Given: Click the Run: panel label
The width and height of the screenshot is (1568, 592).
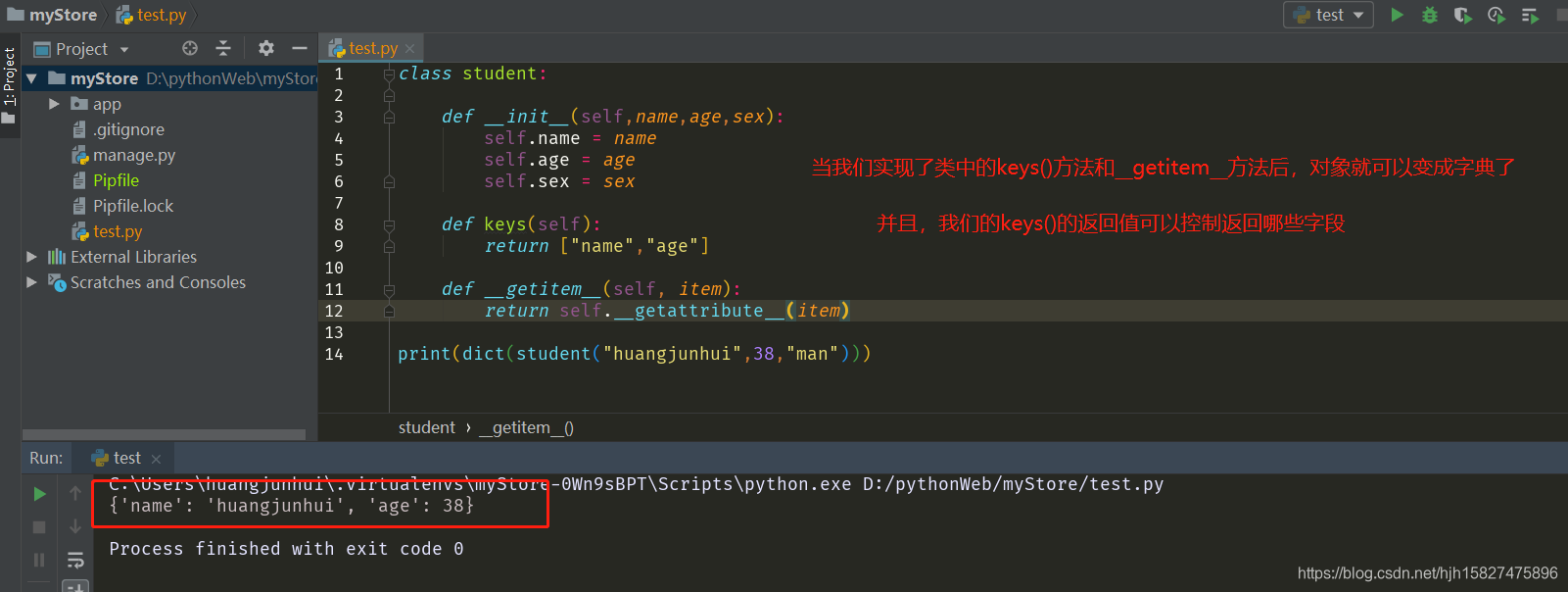Looking at the screenshot, I should tap(46, 458).
